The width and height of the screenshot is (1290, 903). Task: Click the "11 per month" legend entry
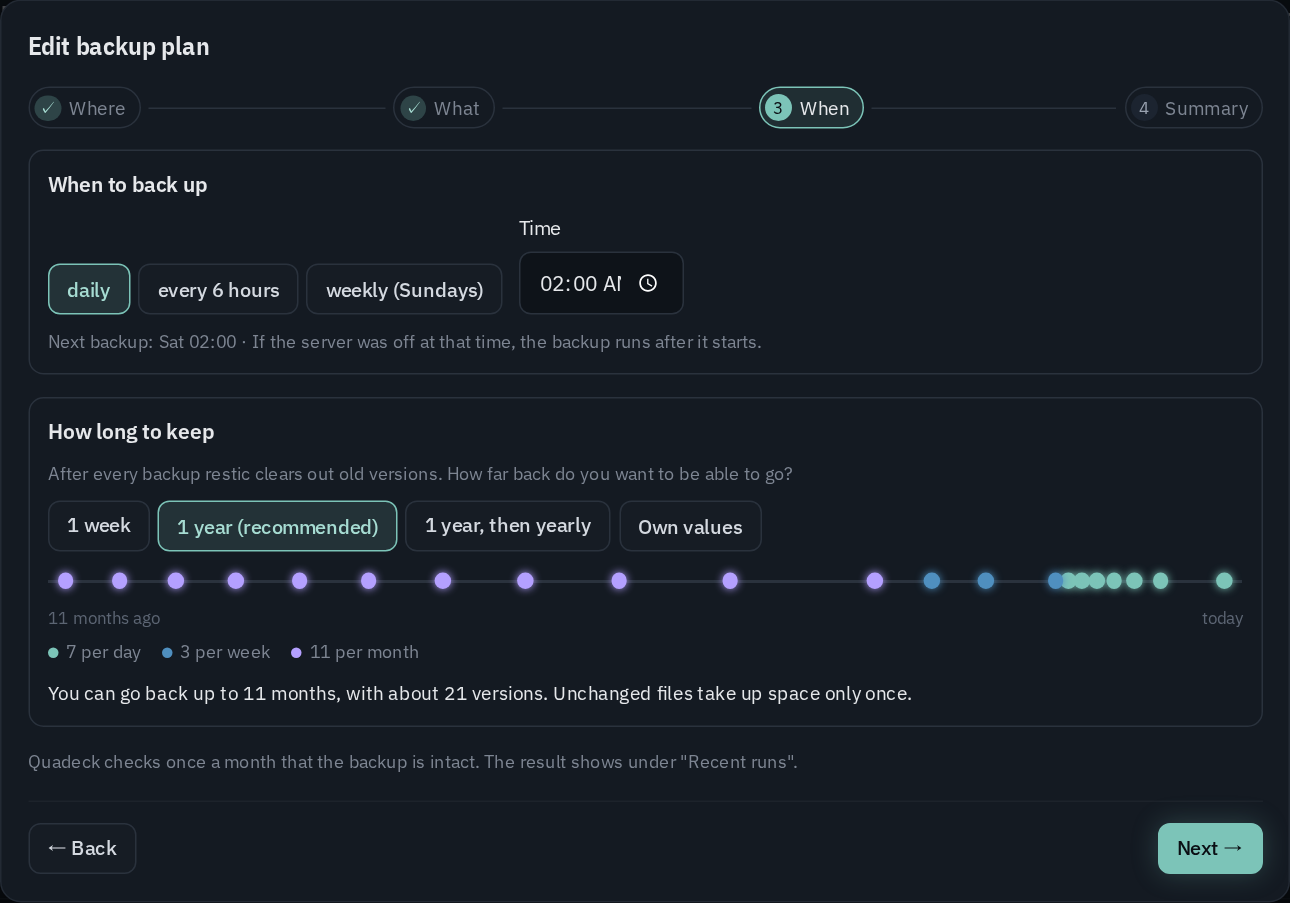coord(355,652)
